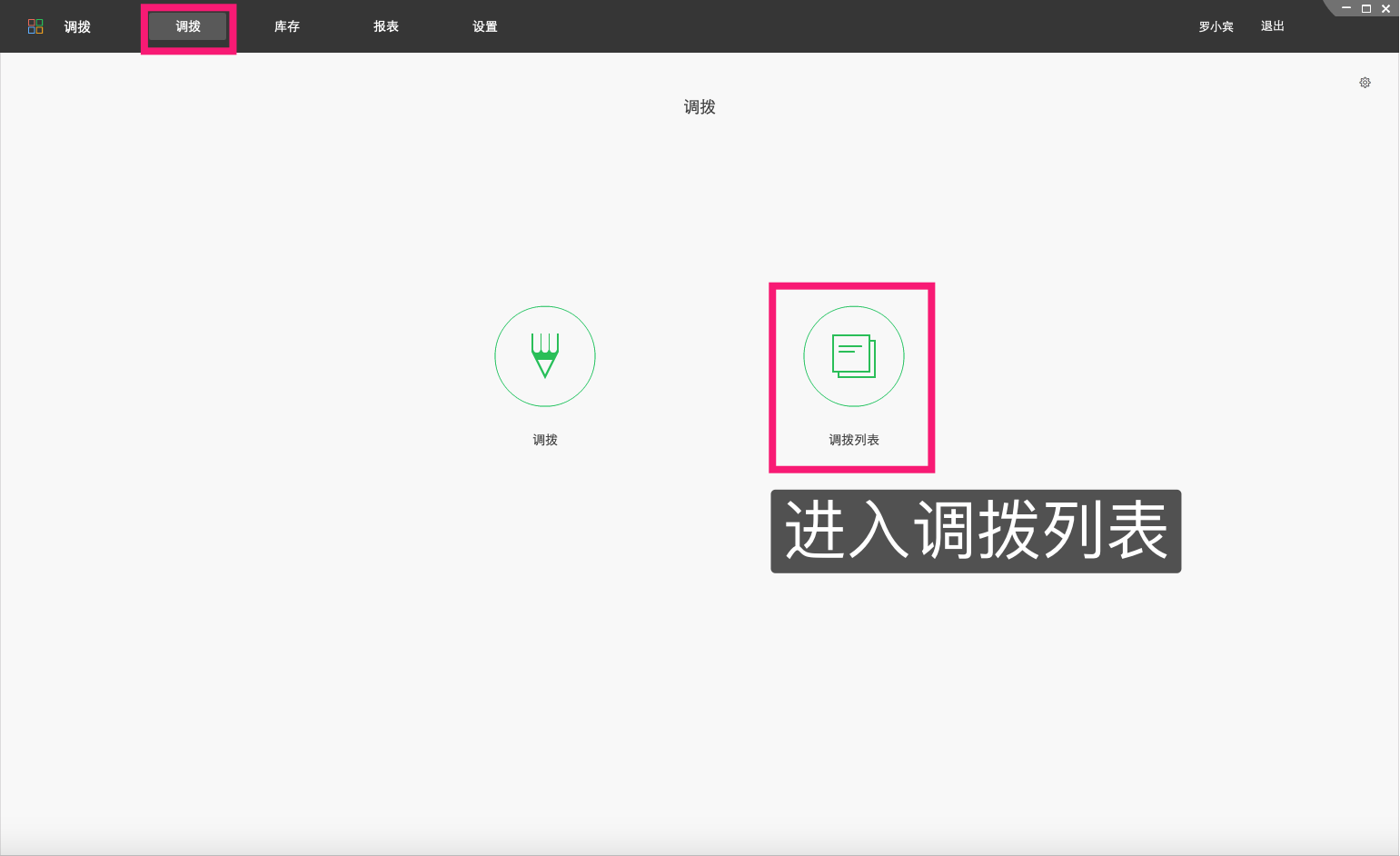Screen dimensions: 1400x856
Task: Open the 调拨列表 stacked-documents icon
Action: pyautogui.click(x=854, y=356)
